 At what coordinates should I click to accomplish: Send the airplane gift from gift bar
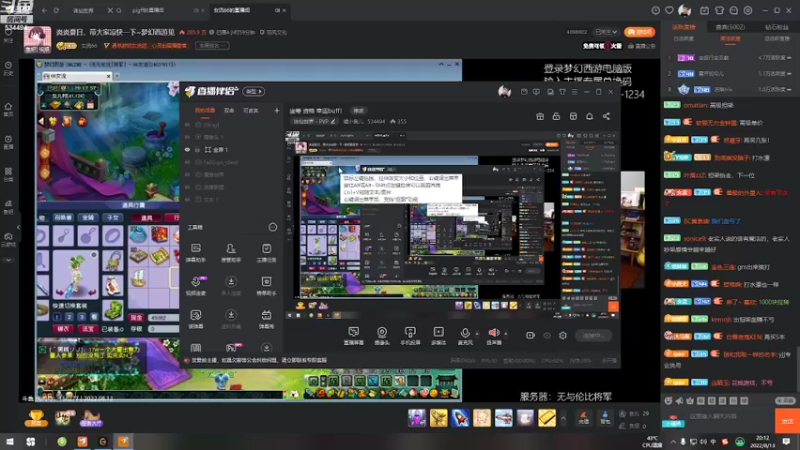click(503, 418)
